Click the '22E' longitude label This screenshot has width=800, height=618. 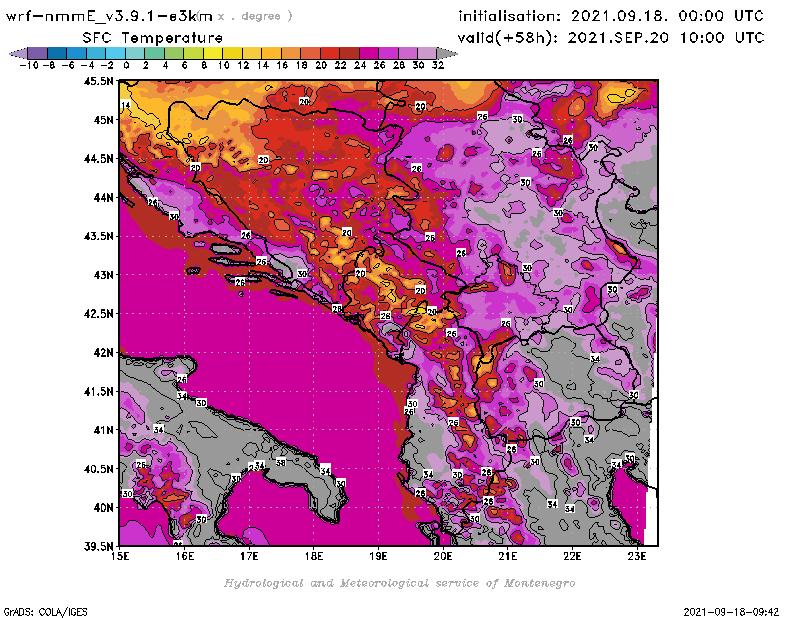tap(572, 556)
